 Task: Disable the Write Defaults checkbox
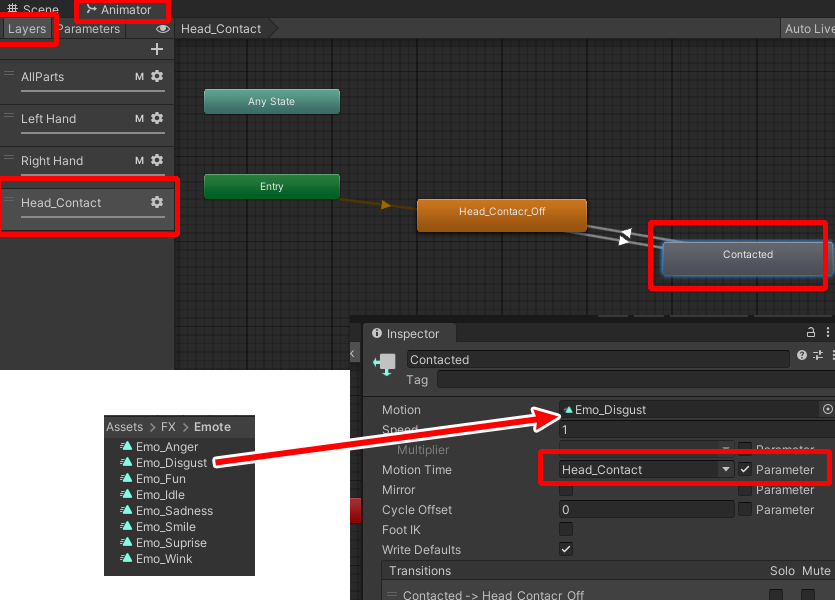566,550
